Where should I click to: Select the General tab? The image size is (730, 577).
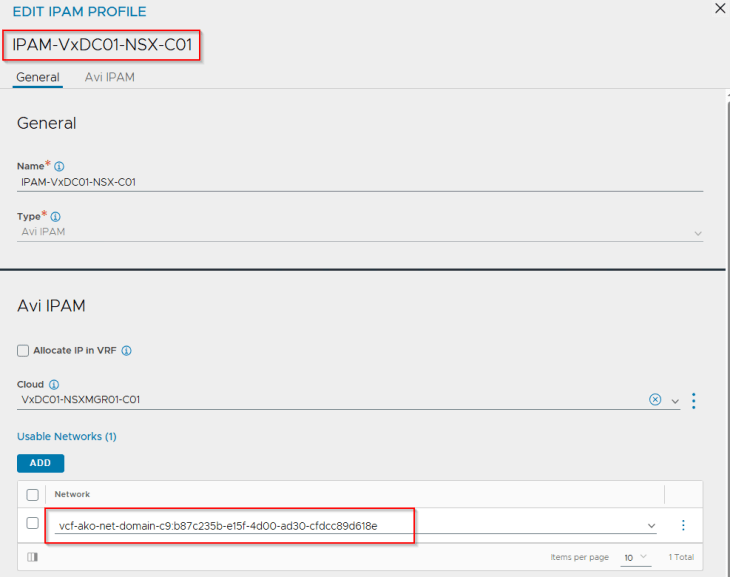click(x=38, y=77)
